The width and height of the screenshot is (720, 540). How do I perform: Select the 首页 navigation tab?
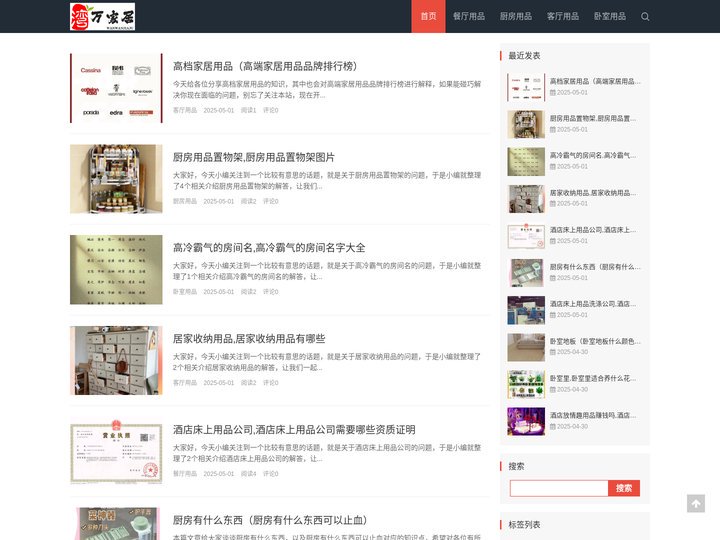tap(428, 17)
